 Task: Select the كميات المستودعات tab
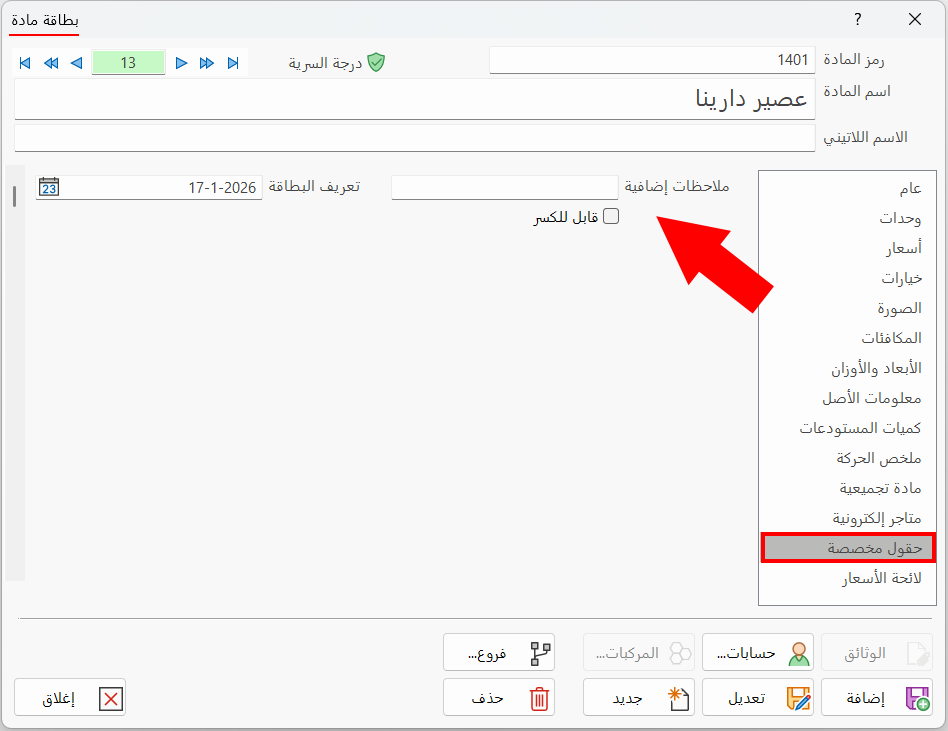pos(847,428)
